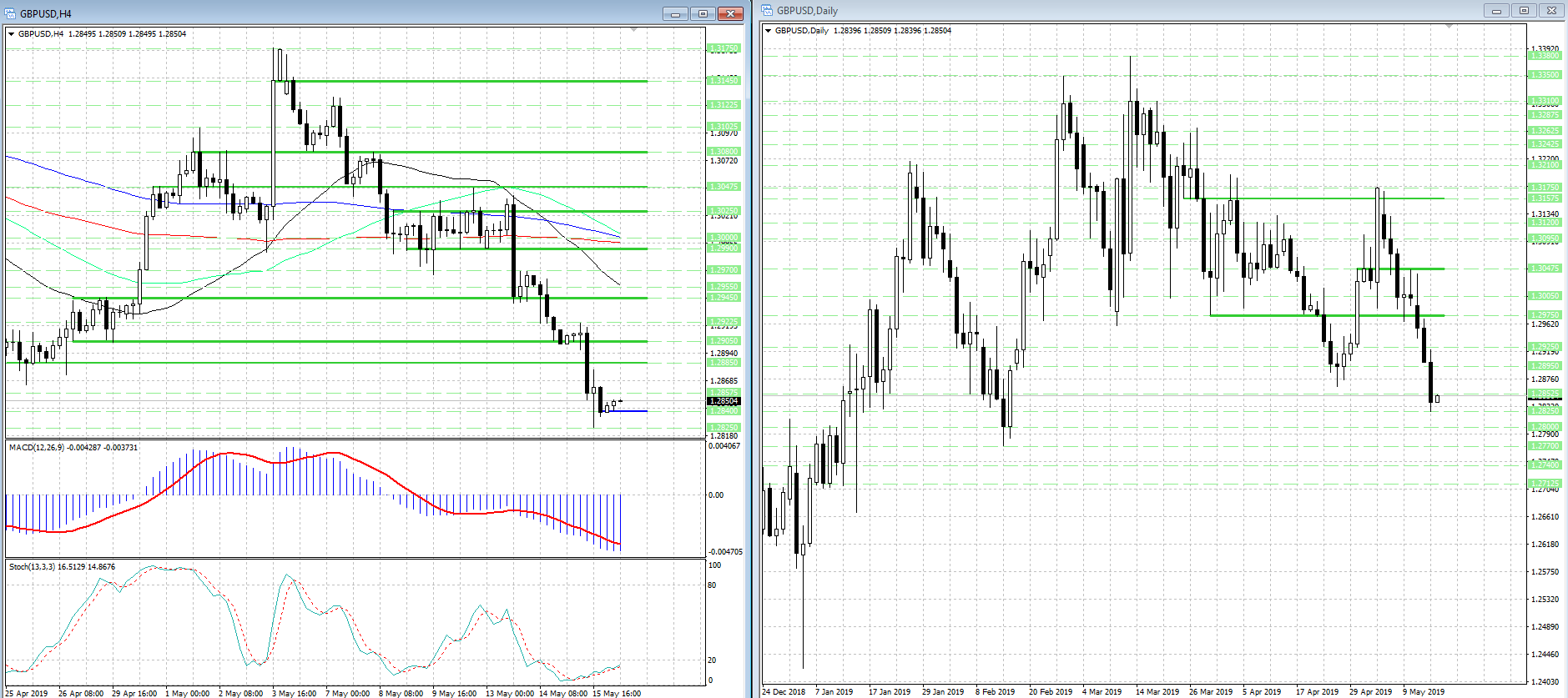This screenshot has width=1568, height=698.
Task: Click the 1.30720 price label on the H4 axis
Action: tap(724, 161)
